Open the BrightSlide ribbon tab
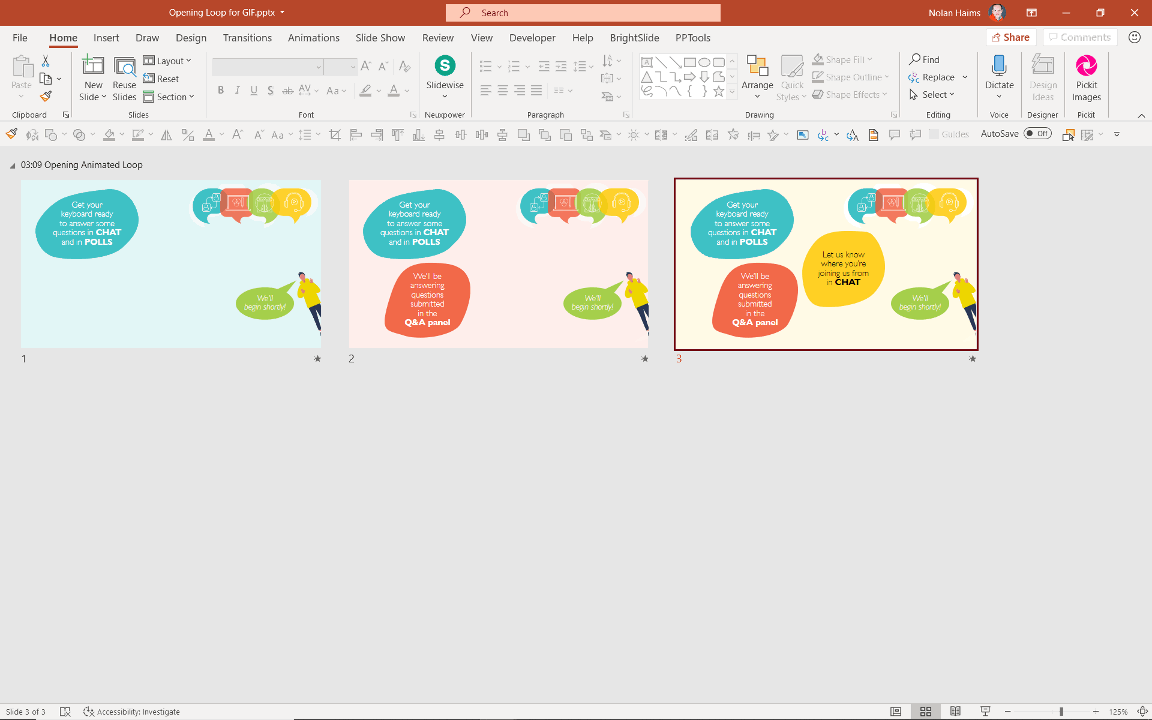Screen dimensions: 1152x720 (x=634, y=37)
